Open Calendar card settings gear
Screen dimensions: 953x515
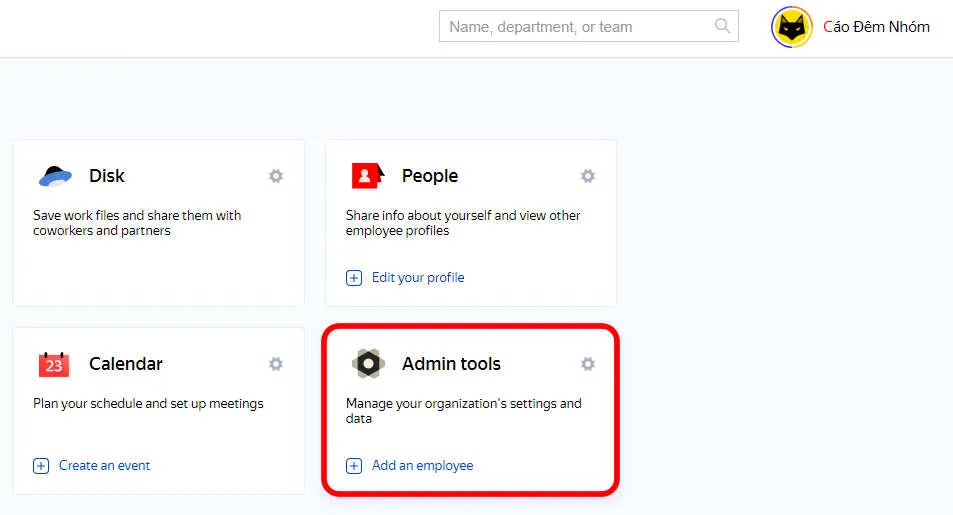click(x=276, y=364)
